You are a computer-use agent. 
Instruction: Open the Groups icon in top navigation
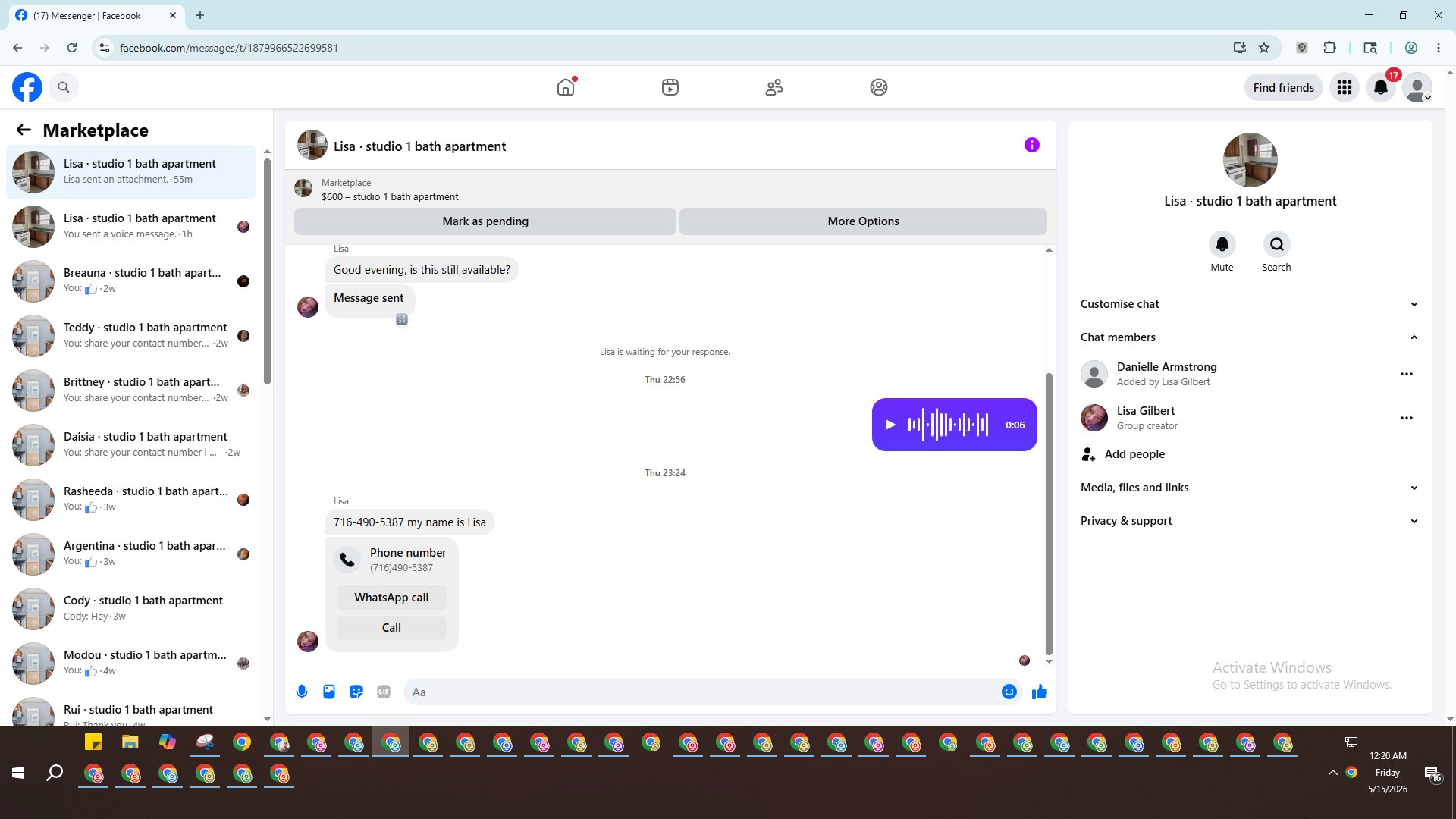pyautogui.click(x=879, y=87)
